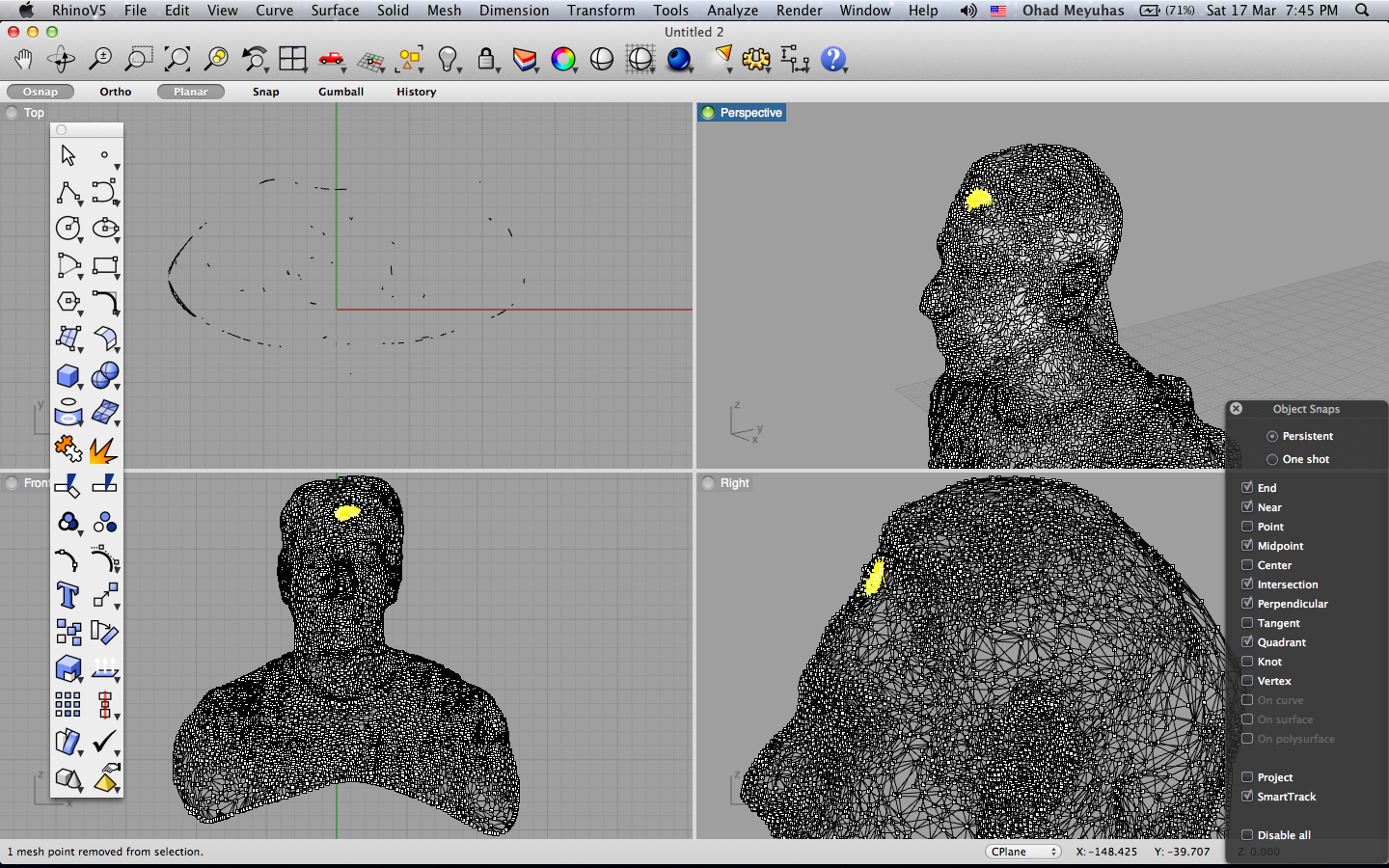The width and height of the screenshot is (1389, 868).
Task: Click the red car icon in toolbar
Action: click(331, 60)
